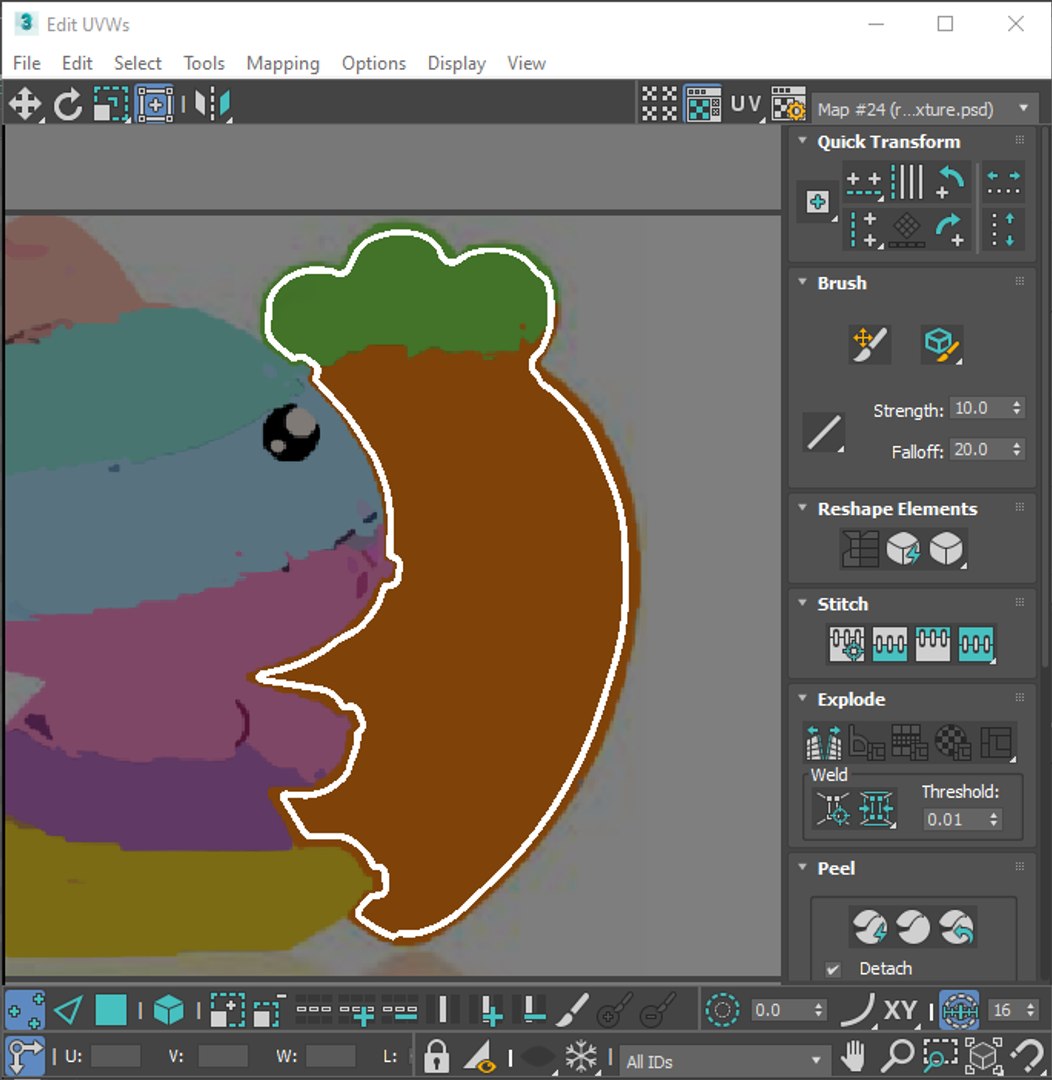Viewport: 1052px width, 1080px height.
Task: Toggle show map in viewport icon
Action: (x=703, y=104)
